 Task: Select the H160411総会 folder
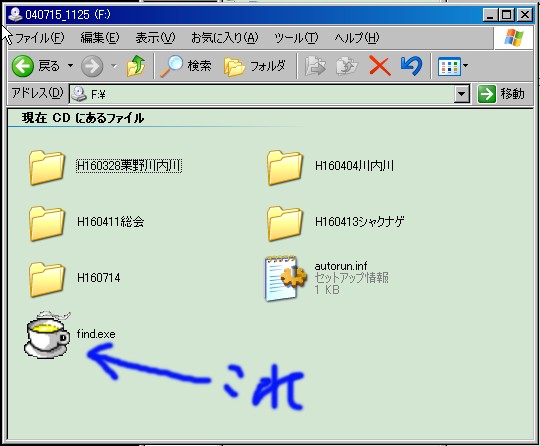(87, 222)
